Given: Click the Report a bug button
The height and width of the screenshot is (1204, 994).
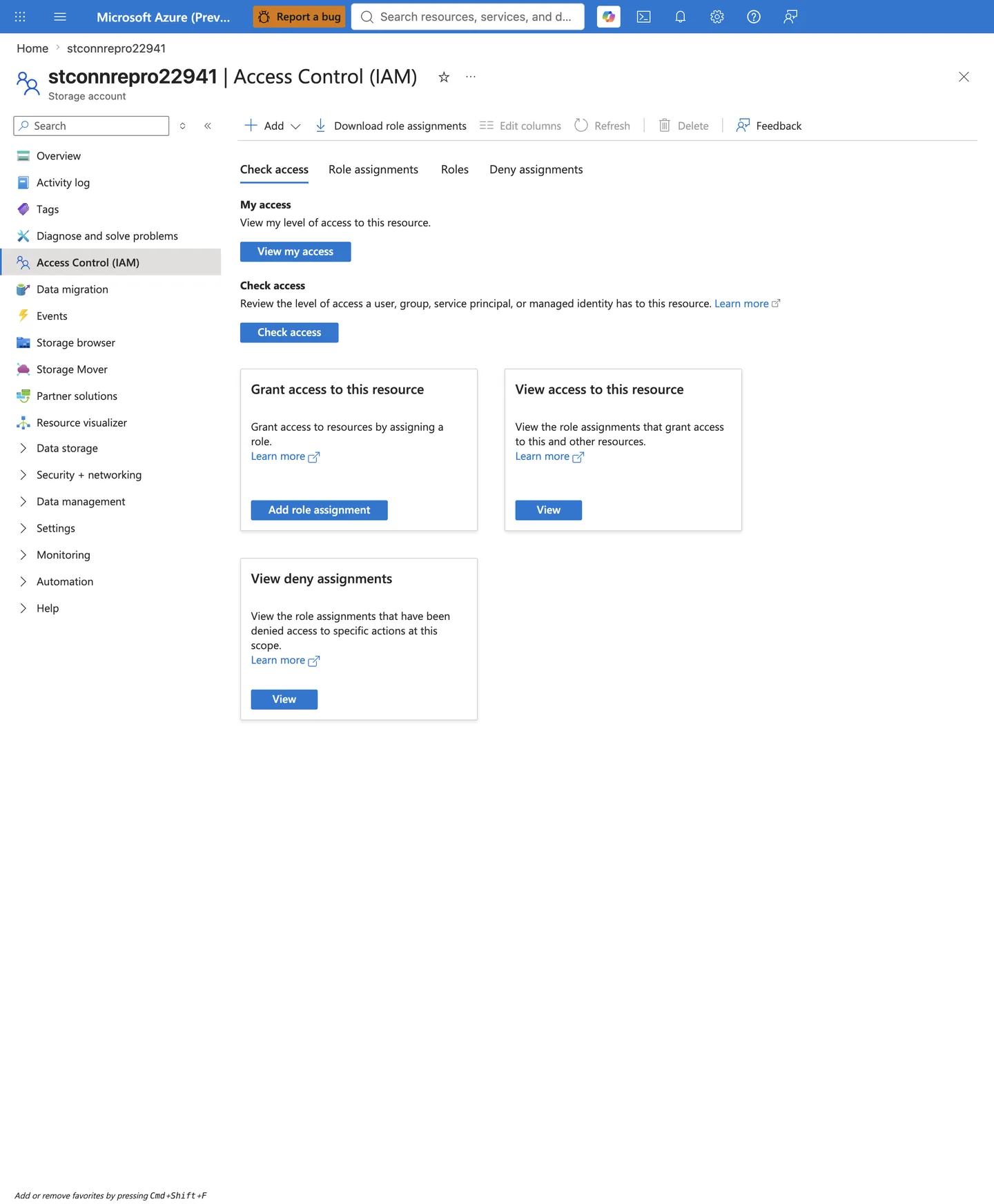Looking at the screenshot, I should point(300,17).
